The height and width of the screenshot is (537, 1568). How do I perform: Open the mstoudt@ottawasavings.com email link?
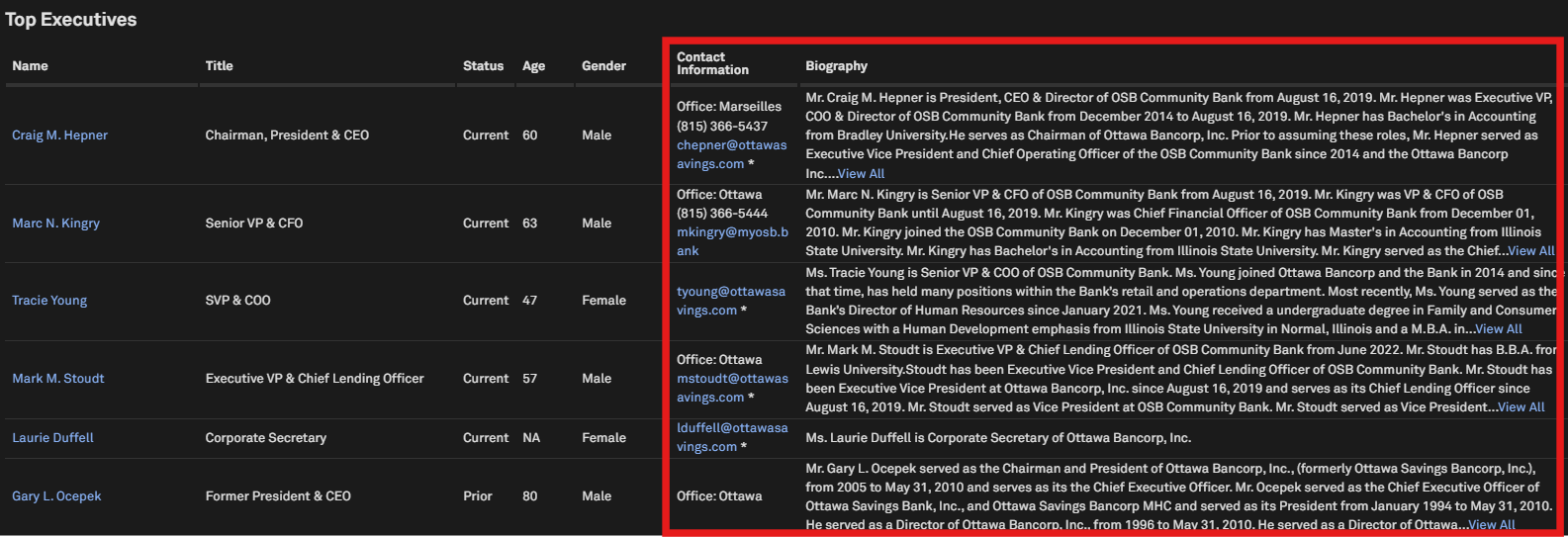click(x=732, y=379)
